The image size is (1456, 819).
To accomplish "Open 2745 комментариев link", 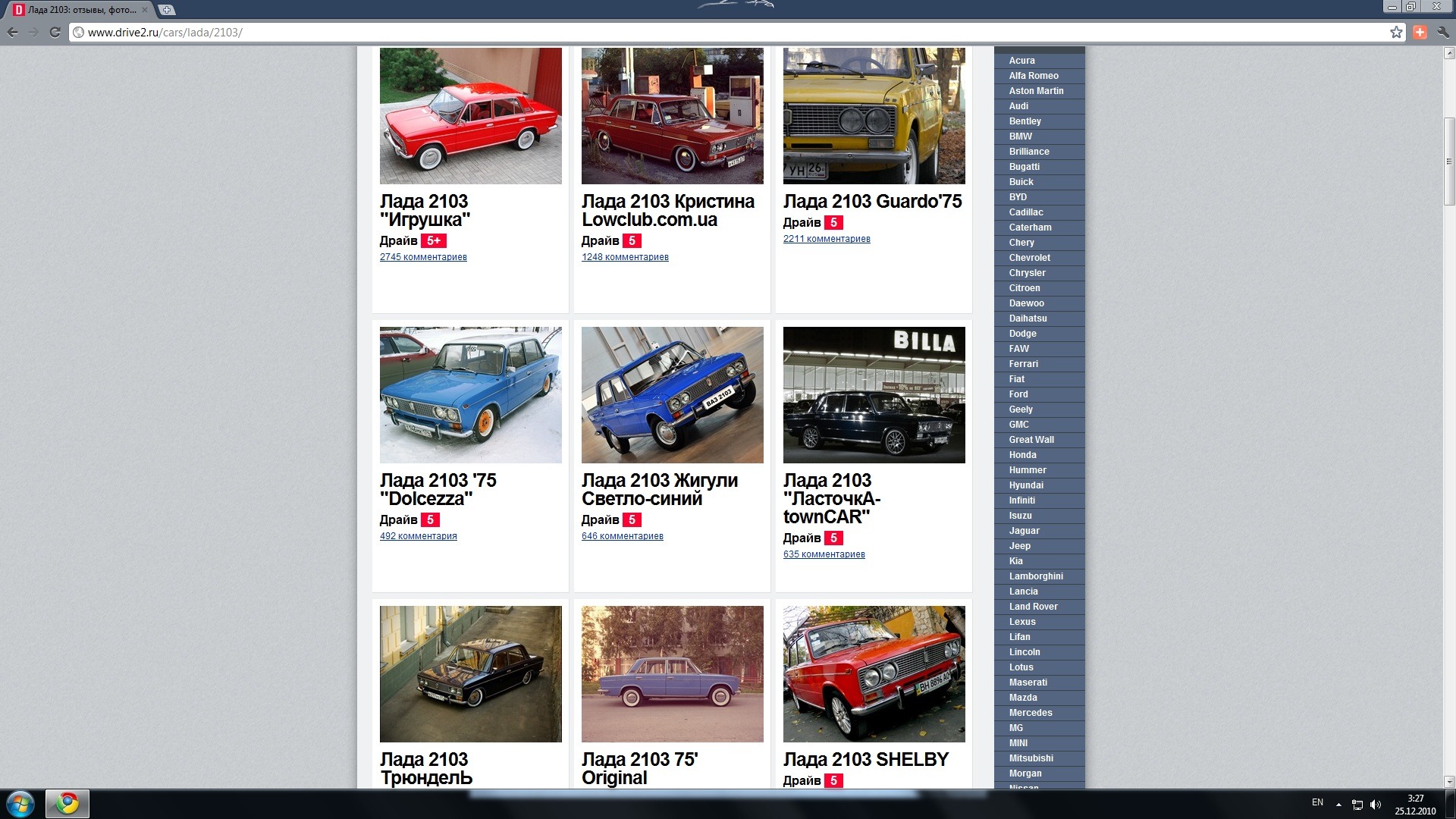I will tap(423, 257).
